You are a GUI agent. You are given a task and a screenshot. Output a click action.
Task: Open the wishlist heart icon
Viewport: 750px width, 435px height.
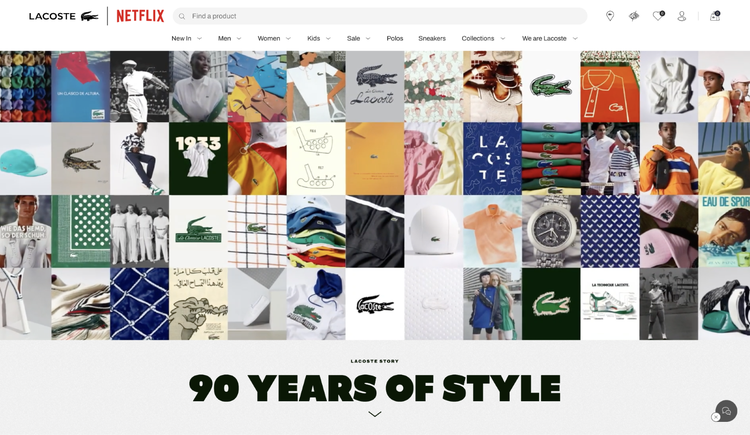pyautogui.click(x=658, y=16)
